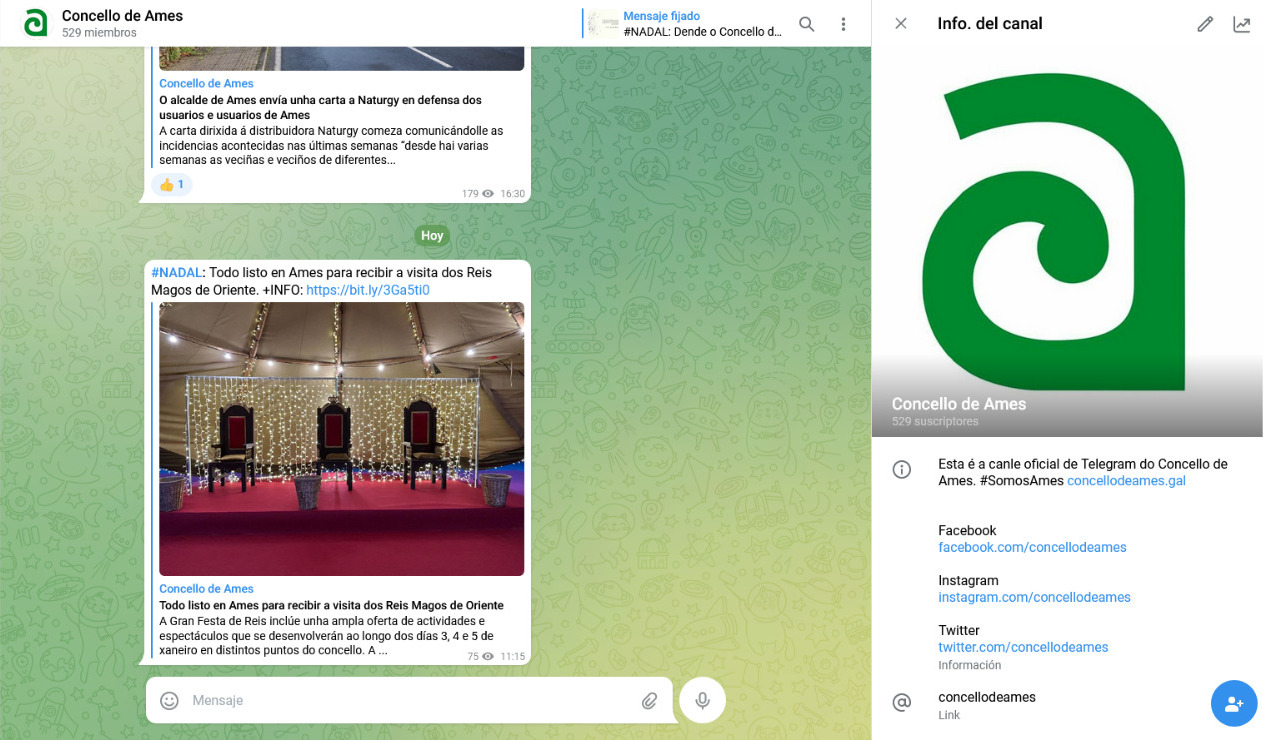The image size is (1271, 740).
Task: Click the Concello de Ames title in chat header
Action: point(122,16)
